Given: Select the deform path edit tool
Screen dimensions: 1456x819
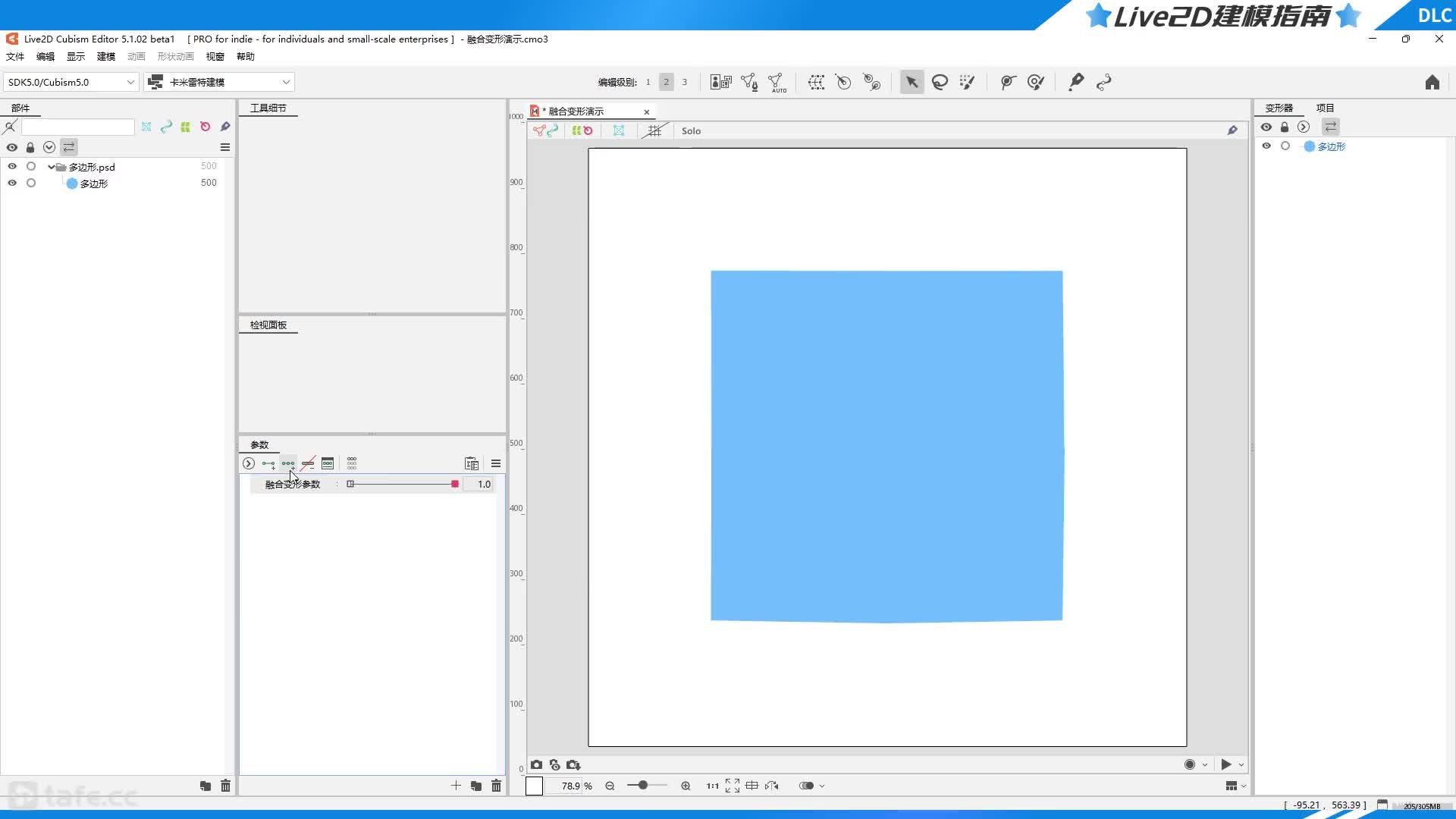Looking at the screenshot, I should [x=1008, y=82].
